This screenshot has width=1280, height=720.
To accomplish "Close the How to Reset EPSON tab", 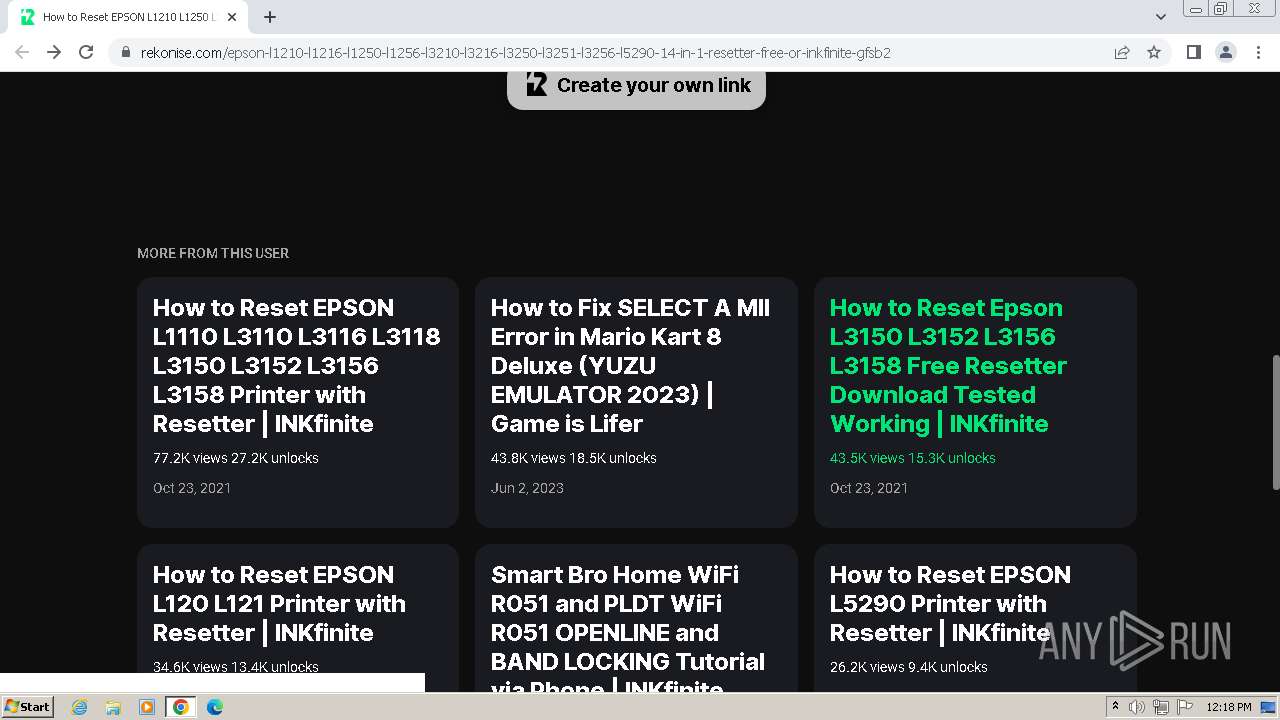I will click(232, 17).
